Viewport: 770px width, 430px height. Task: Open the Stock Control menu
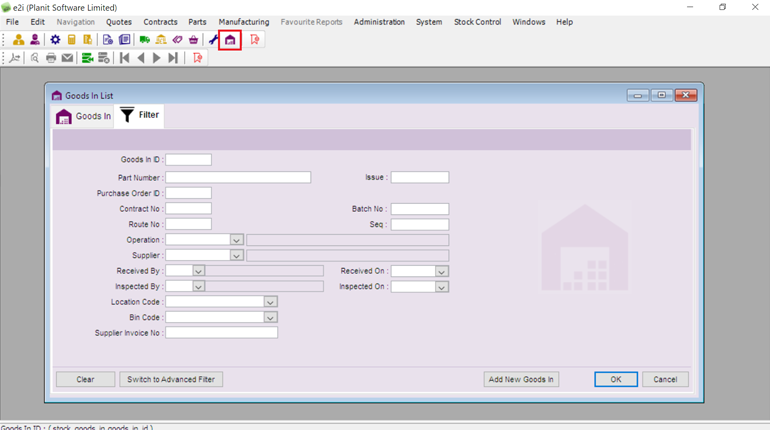[477, 22]
